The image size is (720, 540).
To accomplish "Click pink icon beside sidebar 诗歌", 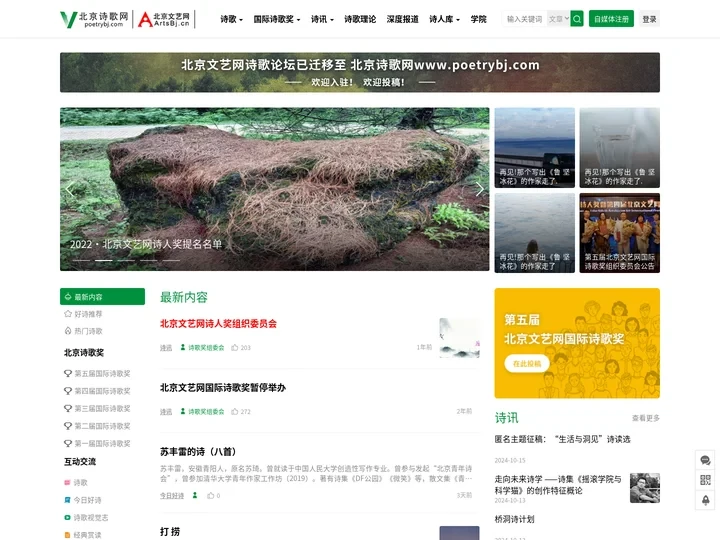I will point(67,483).
